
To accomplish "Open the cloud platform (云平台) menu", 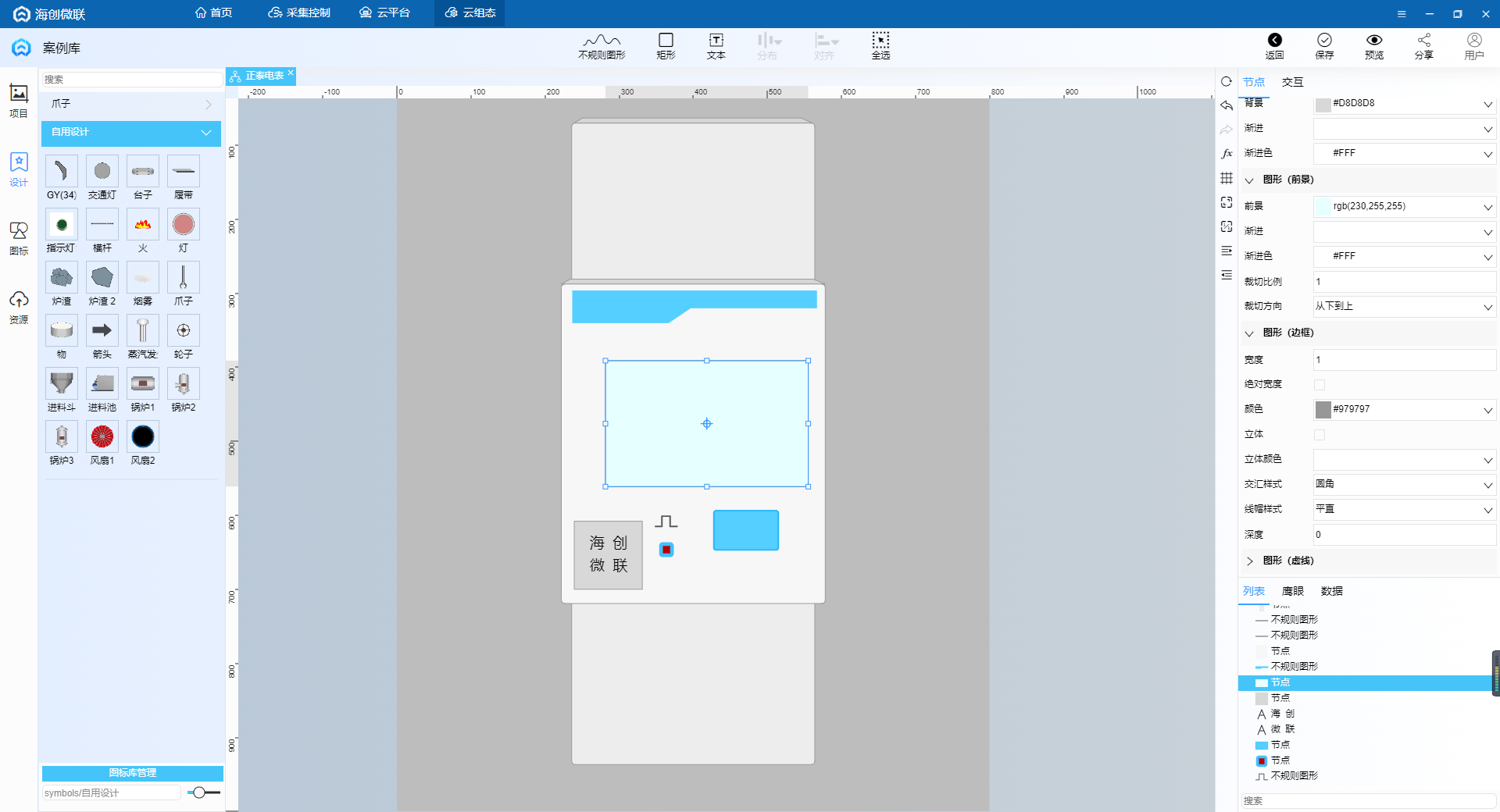I will pos(385,13).
